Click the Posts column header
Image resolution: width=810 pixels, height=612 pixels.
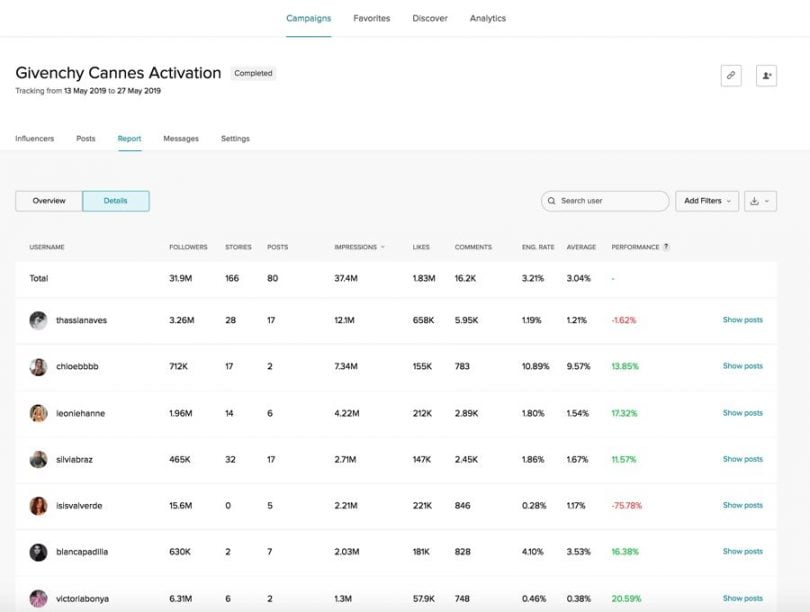click(277, 247)
